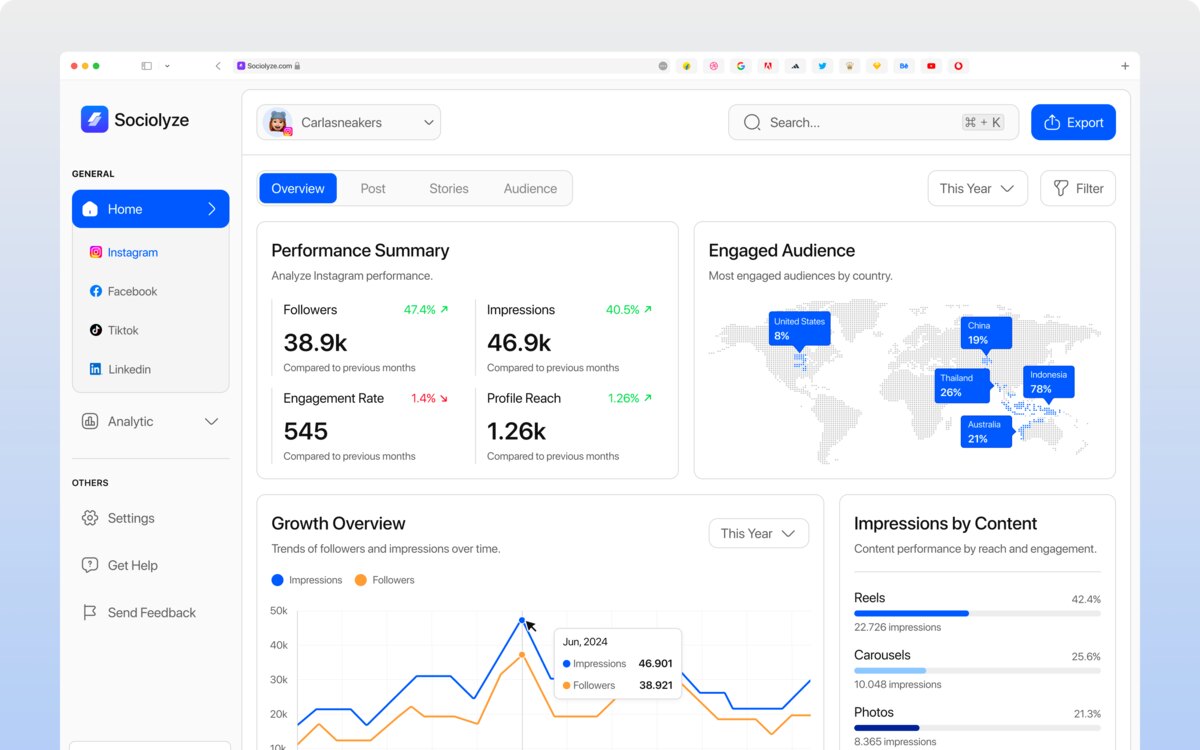
Task: Click the Thailand 26% map marker
Action: [964, 386]
